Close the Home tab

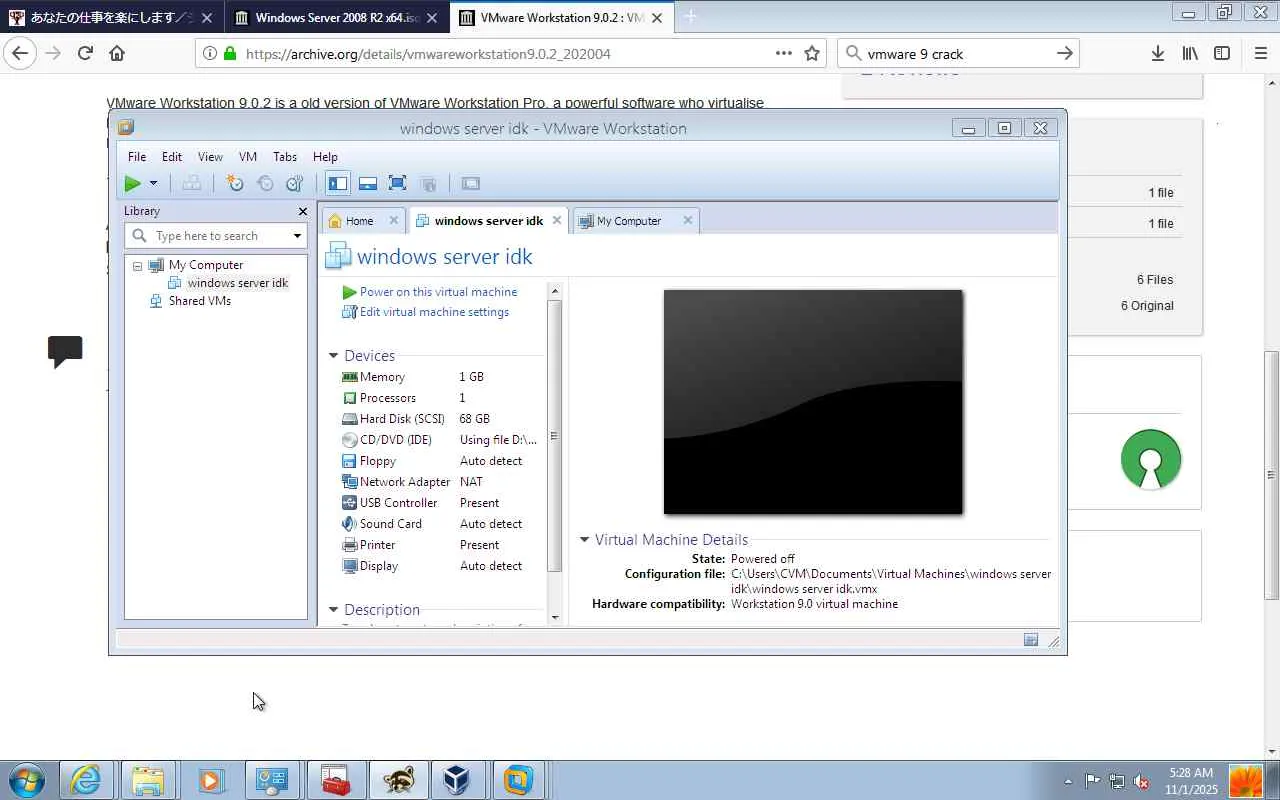click(x=393, y=221)
